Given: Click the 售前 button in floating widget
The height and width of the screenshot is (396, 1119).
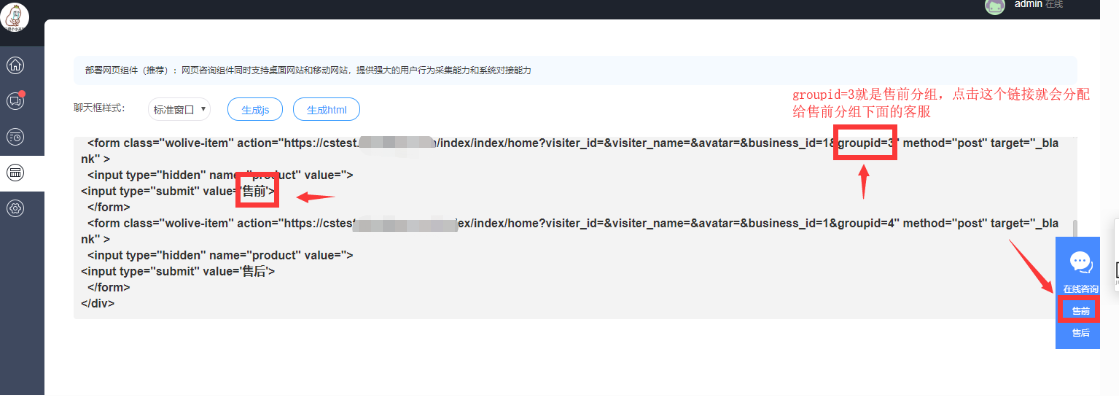Looking at the screenshot, I should 1080,311.
